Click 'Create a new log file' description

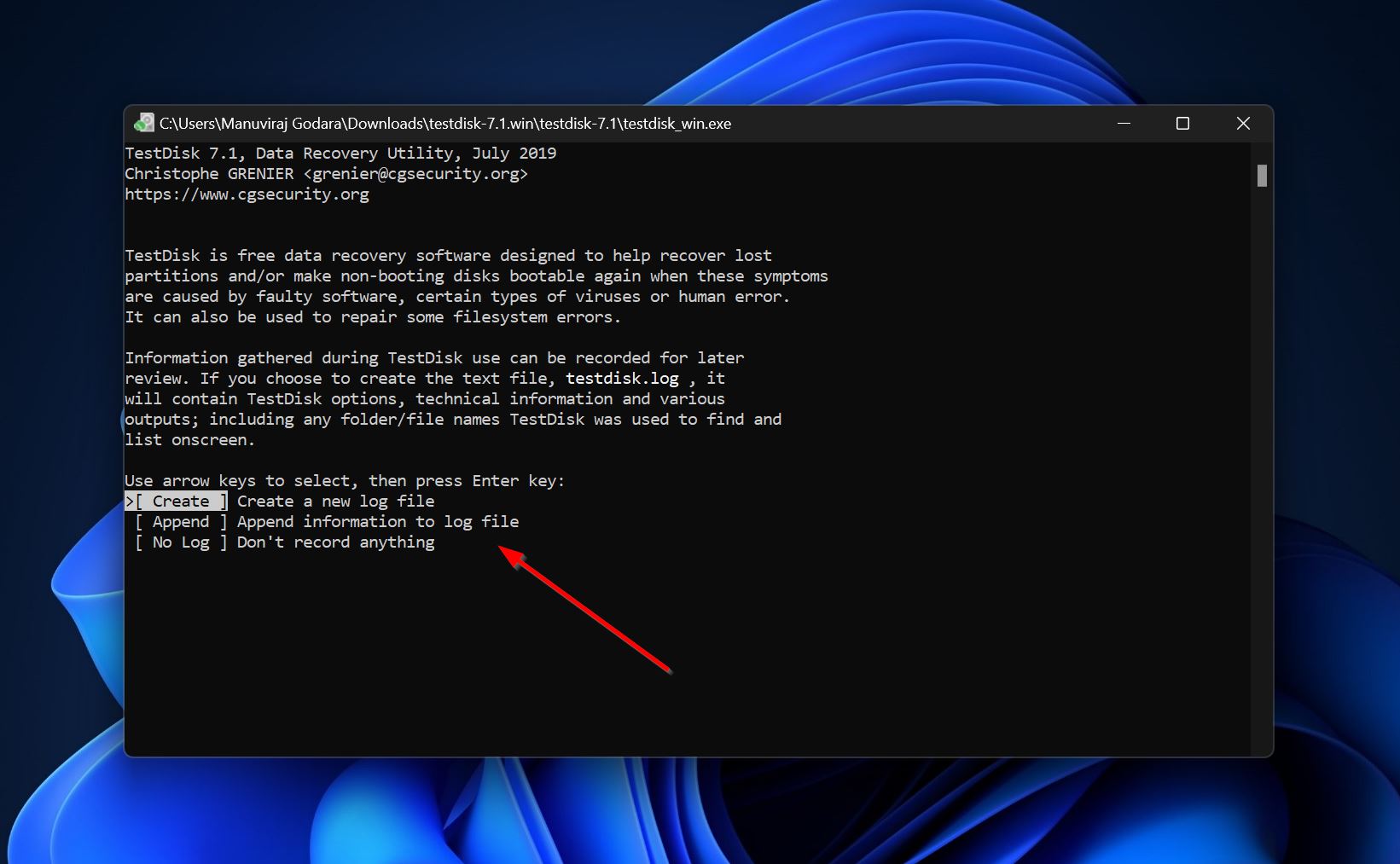coord(336,502)
